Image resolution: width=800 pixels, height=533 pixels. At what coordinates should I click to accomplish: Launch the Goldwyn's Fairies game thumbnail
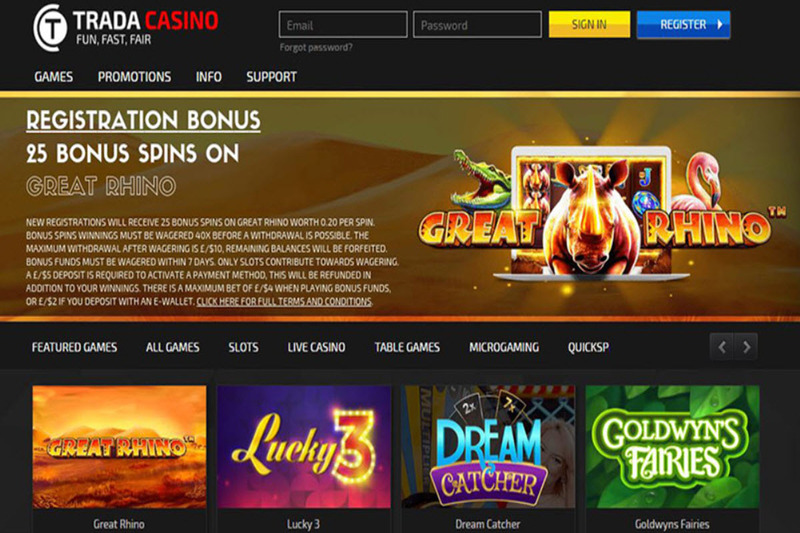(x=672, y=447)
